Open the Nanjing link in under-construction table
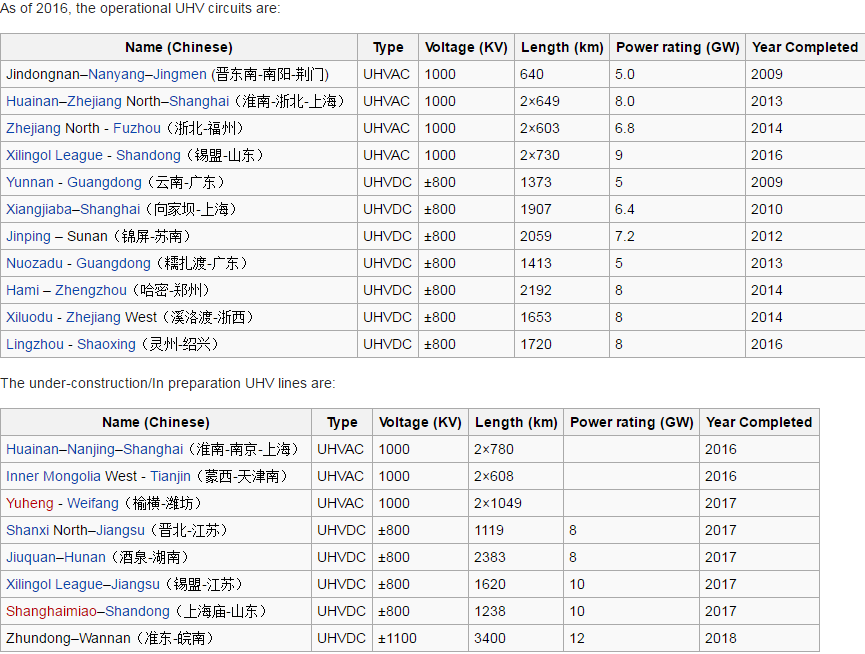 pos(90,449)
